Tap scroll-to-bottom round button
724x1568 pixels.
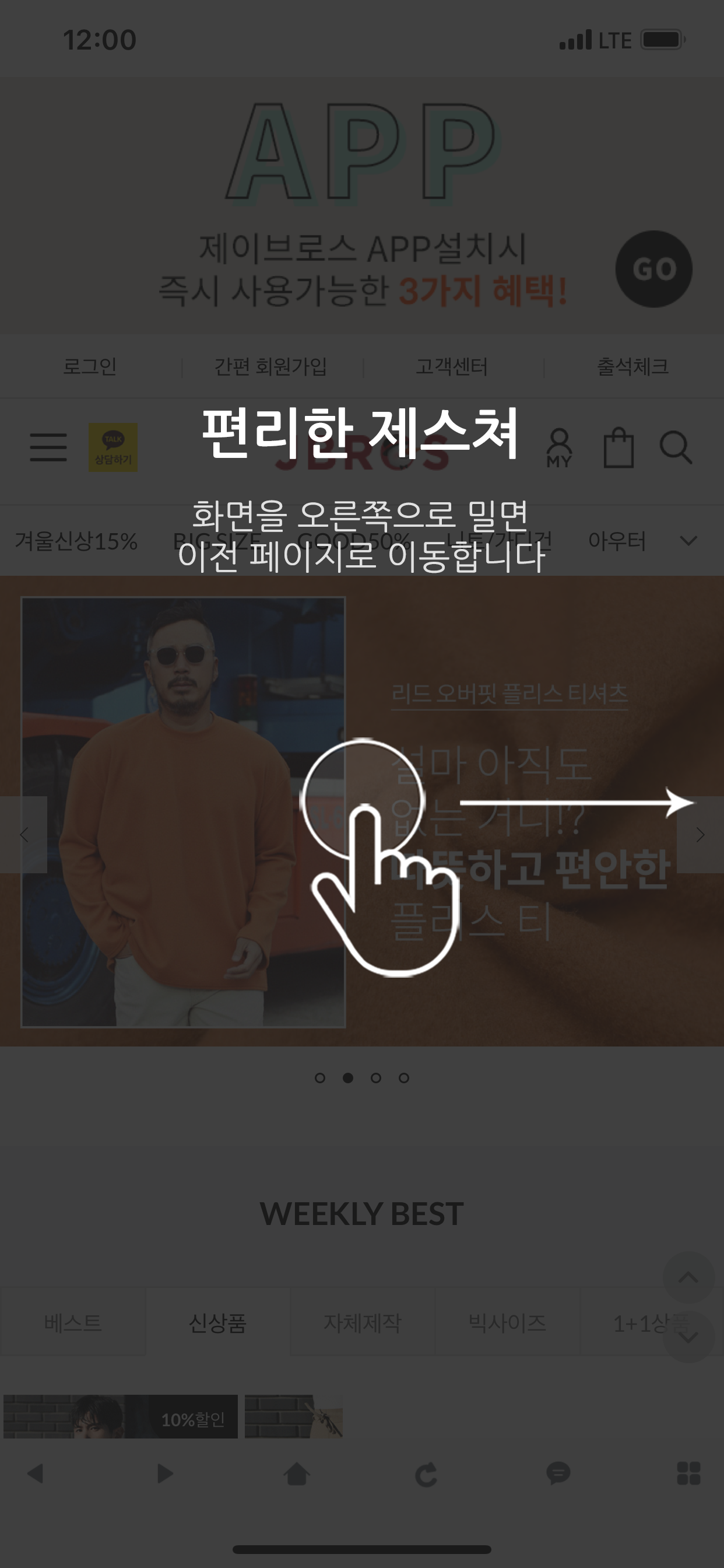(x=688, y=1338)
